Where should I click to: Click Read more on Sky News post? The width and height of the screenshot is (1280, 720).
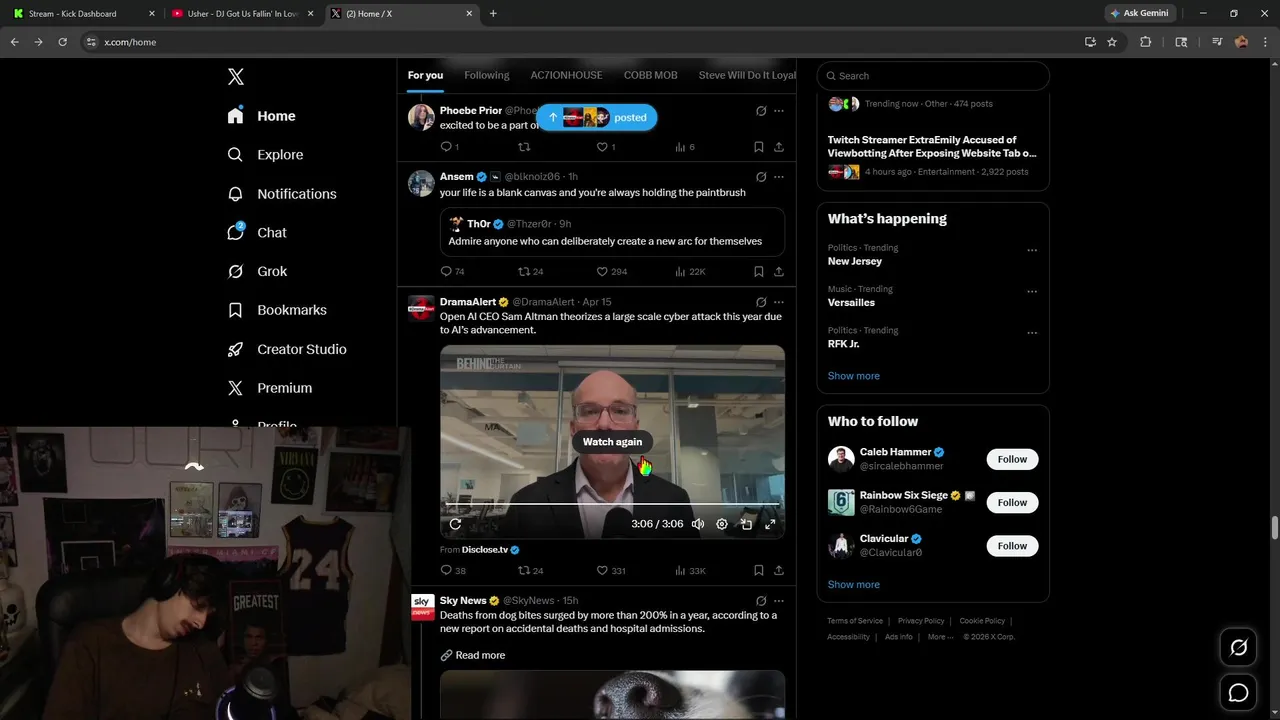point(473,655)
